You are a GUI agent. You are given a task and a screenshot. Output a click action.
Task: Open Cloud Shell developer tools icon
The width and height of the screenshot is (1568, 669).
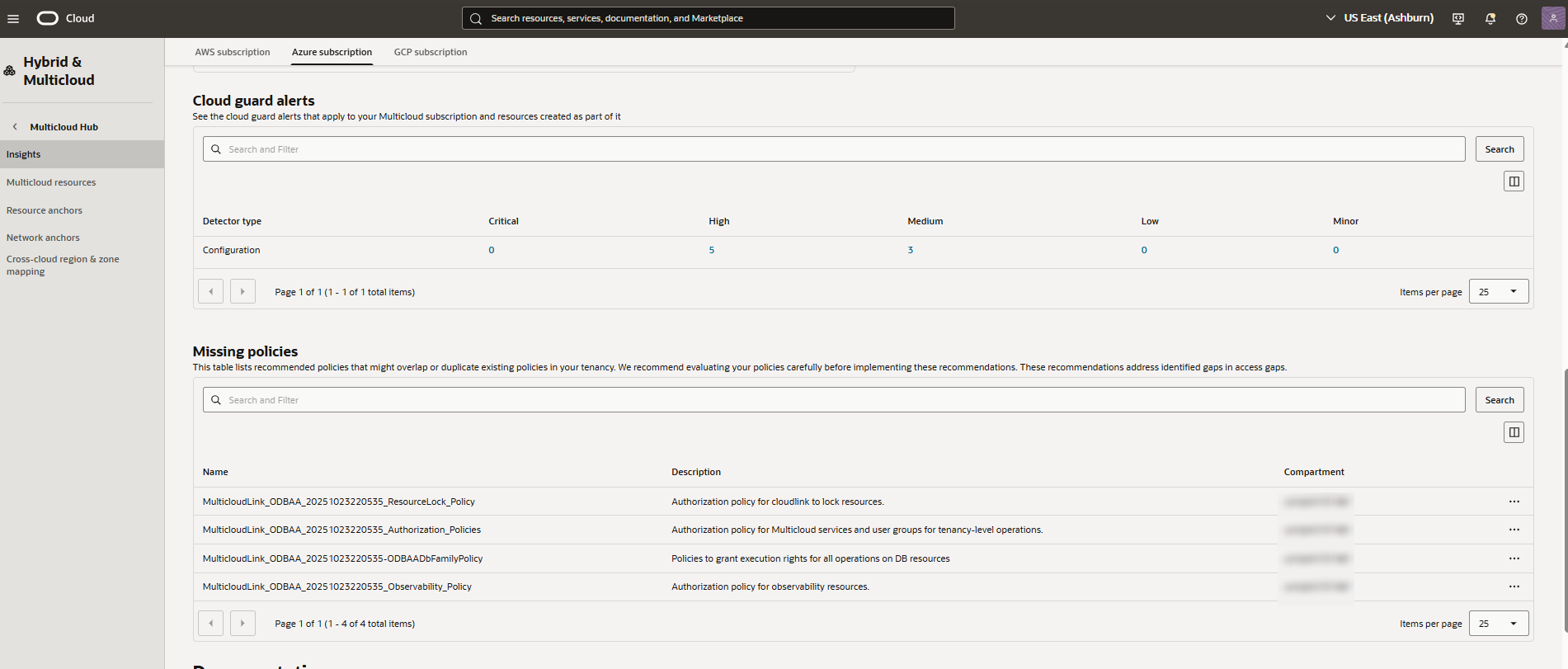point(1458,18)
